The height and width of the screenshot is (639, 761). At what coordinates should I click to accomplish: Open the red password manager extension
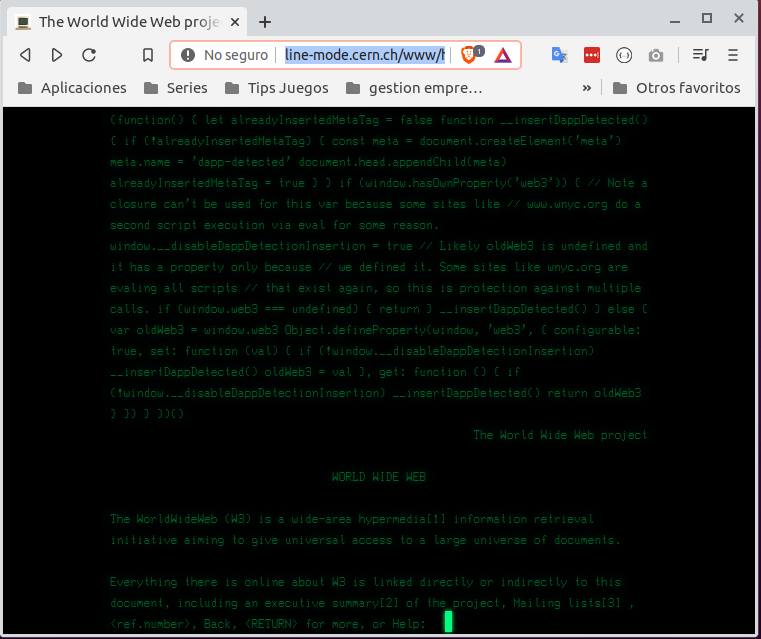[592, 55]
